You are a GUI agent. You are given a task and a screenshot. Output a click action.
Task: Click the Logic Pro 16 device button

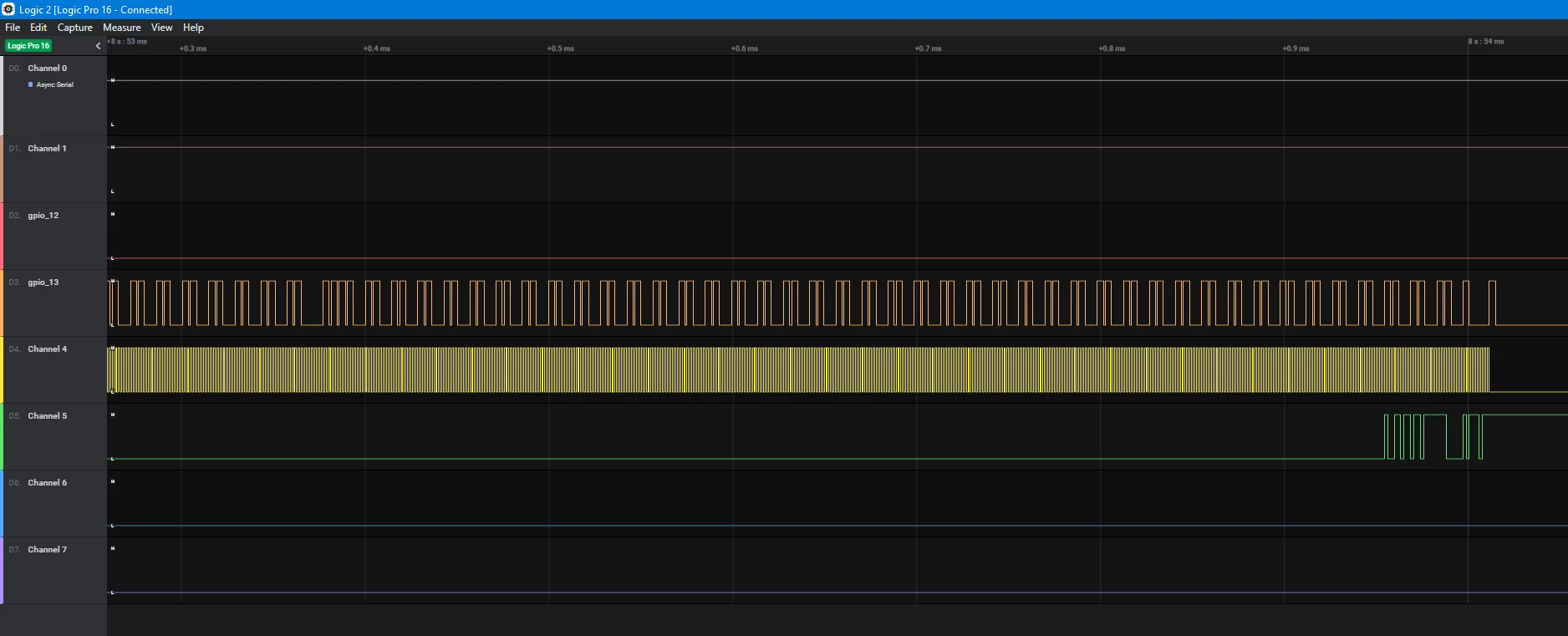(28, 46)
